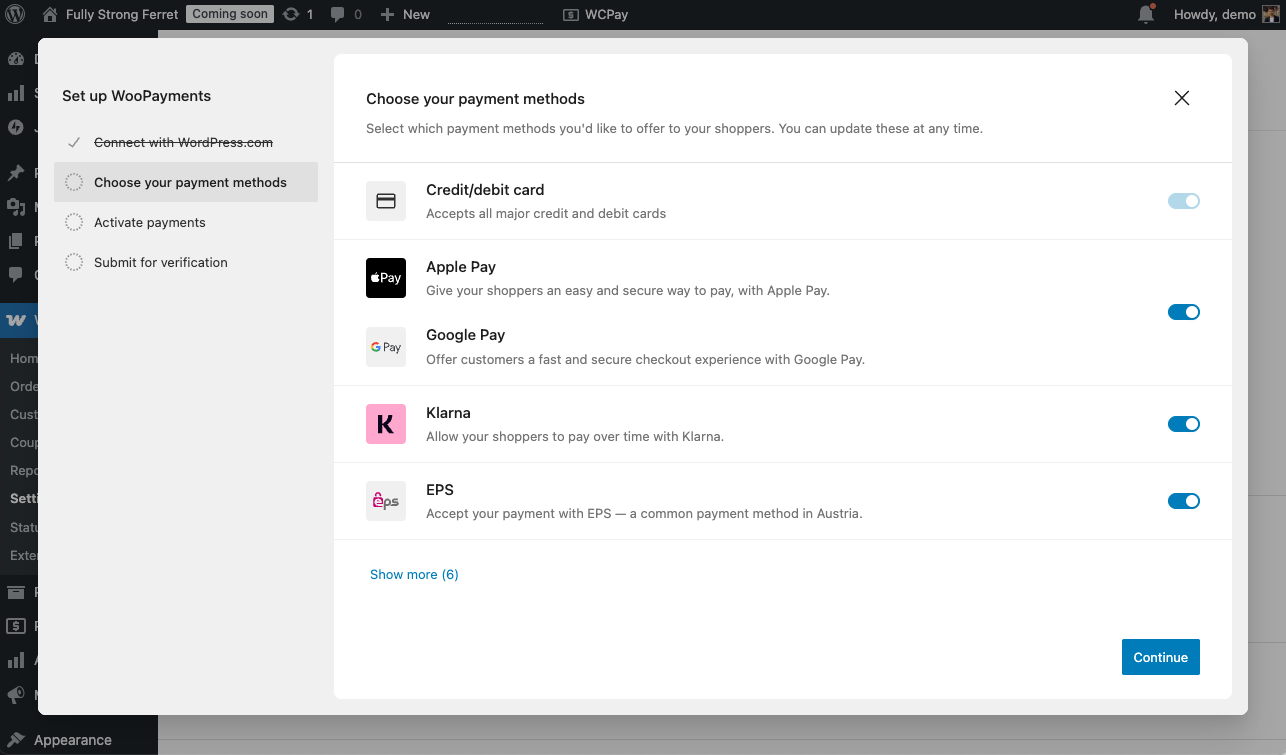Click the Google Pay logo icon
The height and width of the screenshot is (755, 1286).
coord(386,347)
